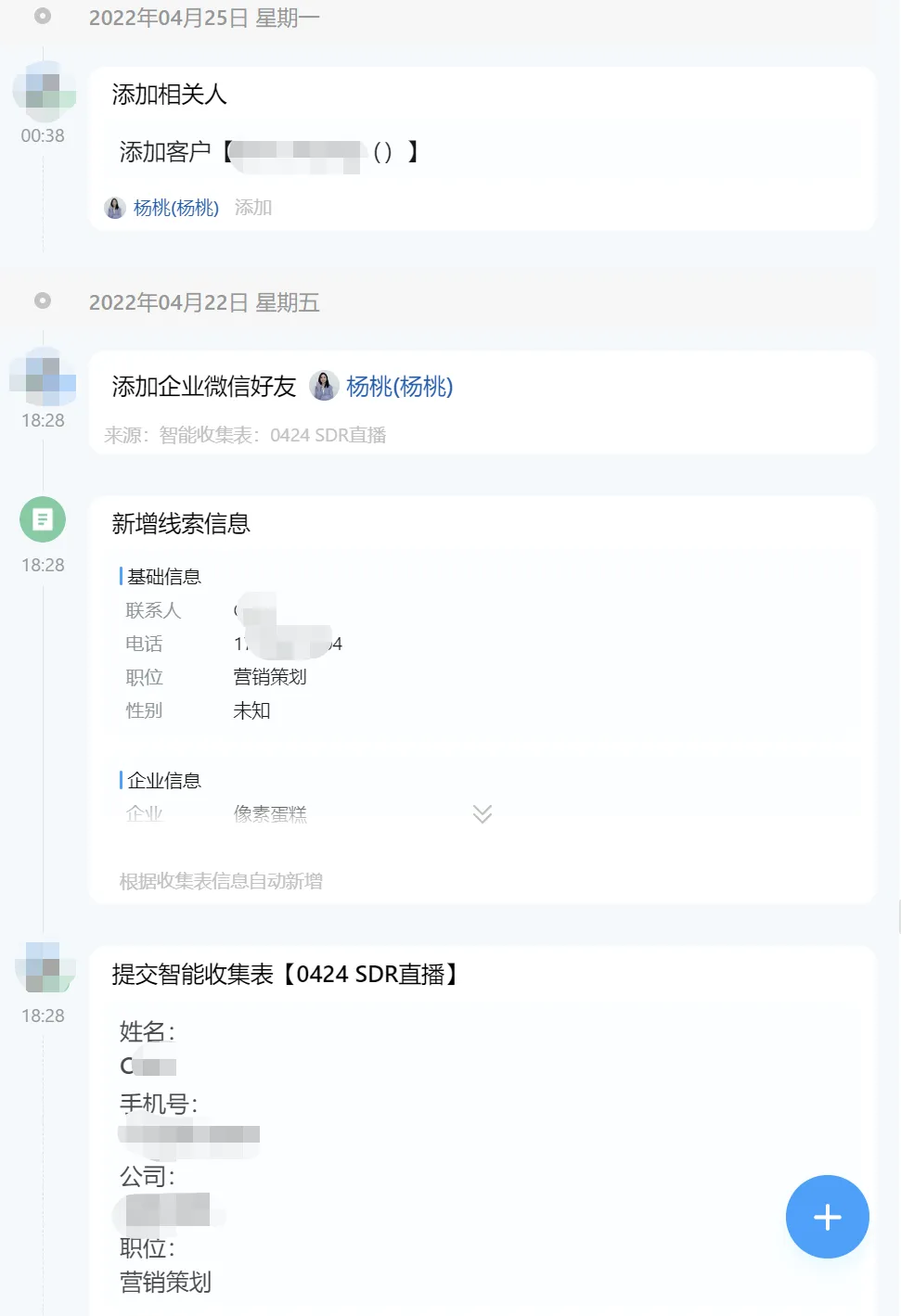Expand the company details with the double chevron
The width and height of the screenshot is (901, 1316).
click(482, 813)
